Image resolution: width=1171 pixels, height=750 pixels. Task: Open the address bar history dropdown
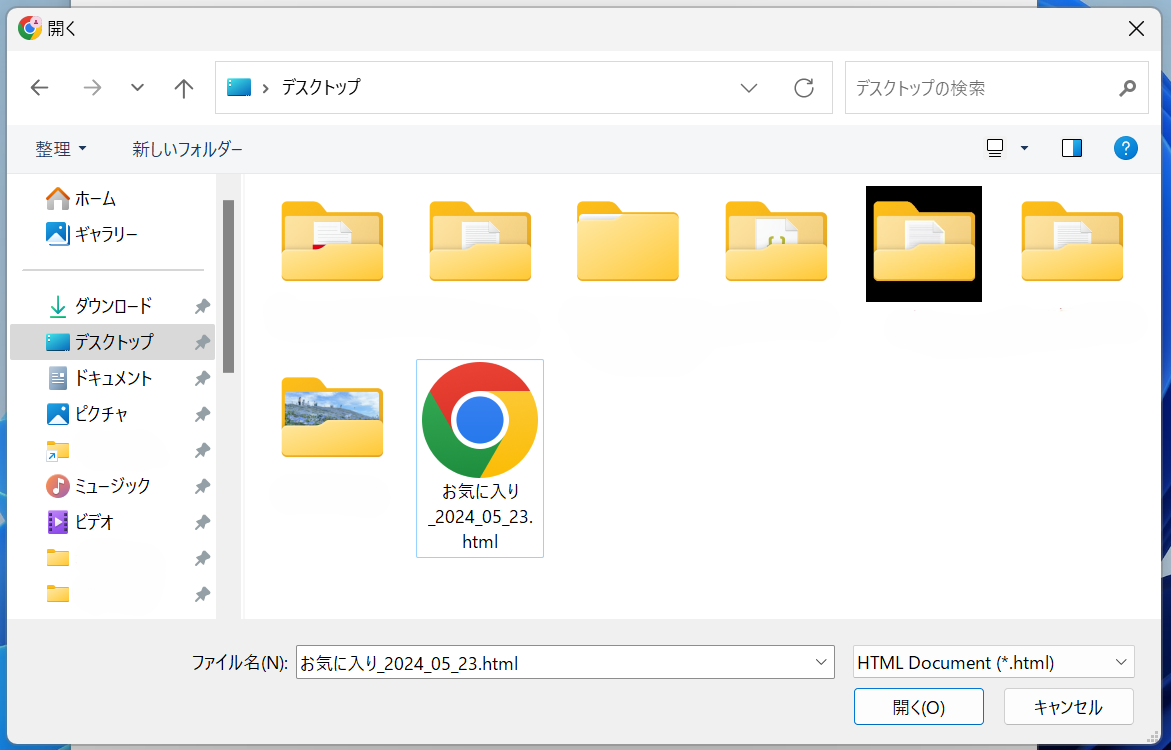pos(748,88)
